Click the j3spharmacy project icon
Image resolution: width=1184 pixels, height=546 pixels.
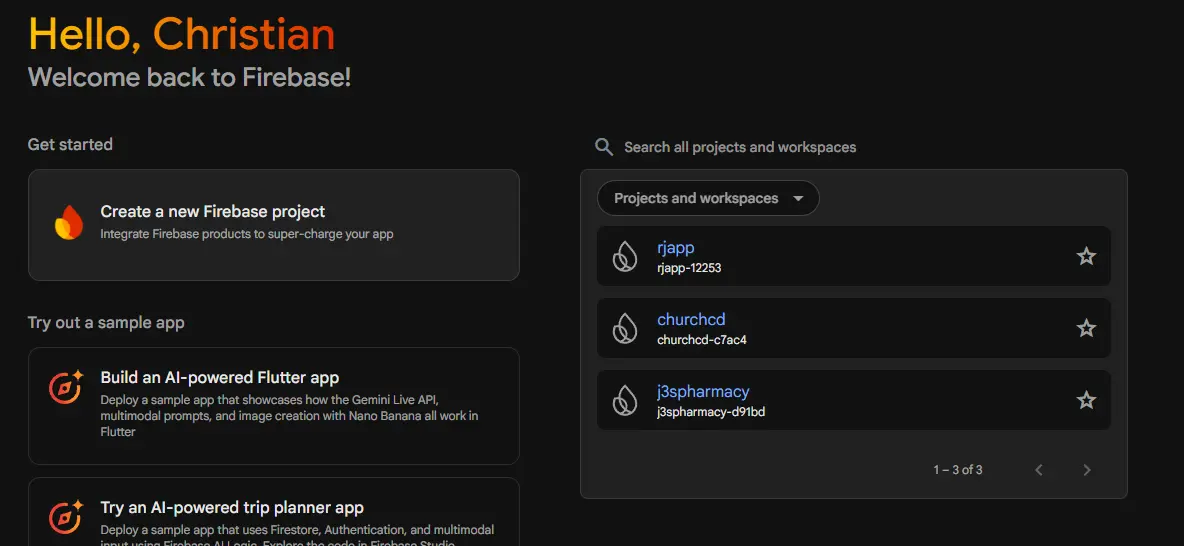click(x=624, y=400)
